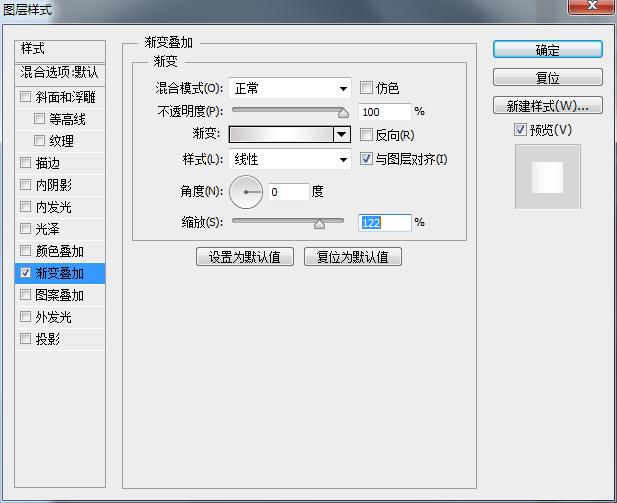Viewport: 617px width, 503px height.
Task: Click the 缩放 input field showing 122
Action: (384, 223)
